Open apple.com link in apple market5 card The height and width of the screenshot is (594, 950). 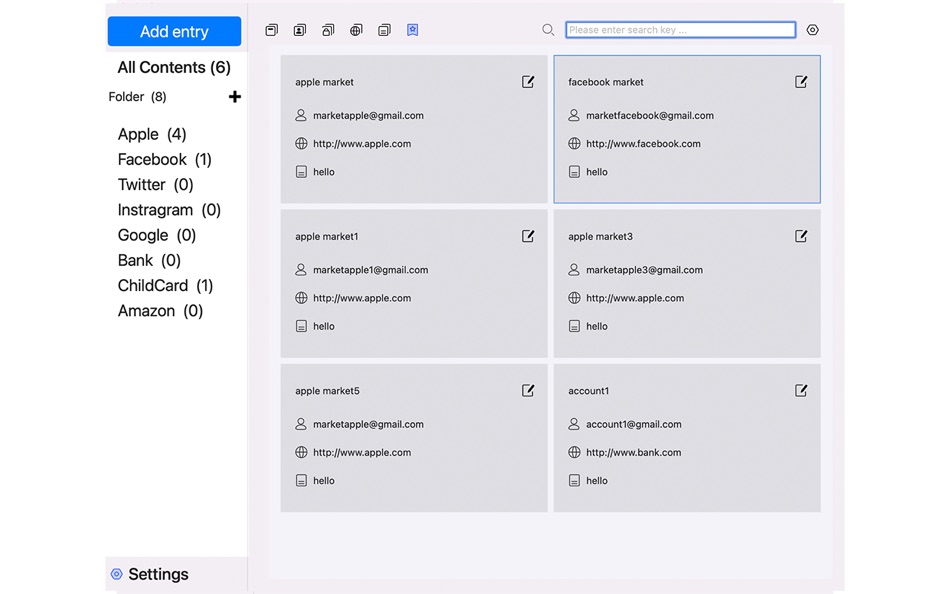click(362, 452)
